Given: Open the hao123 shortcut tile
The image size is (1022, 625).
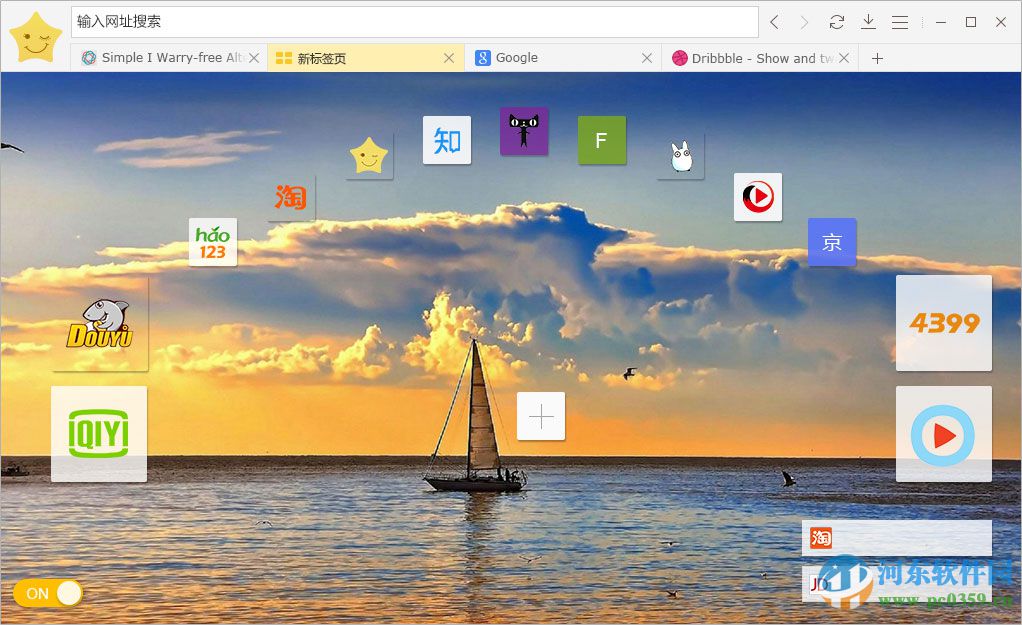Looking at the screenshot, I should pyautogui.click(x=213, y=242).
